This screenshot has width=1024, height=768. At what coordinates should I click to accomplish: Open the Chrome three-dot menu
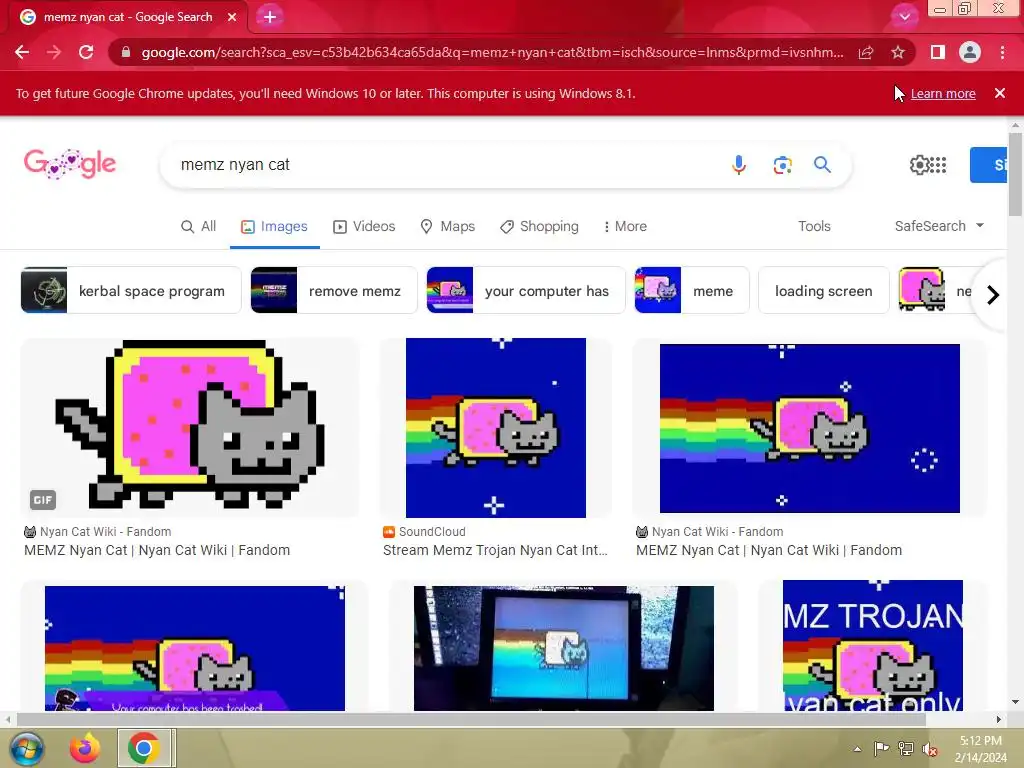(1002, 52)
